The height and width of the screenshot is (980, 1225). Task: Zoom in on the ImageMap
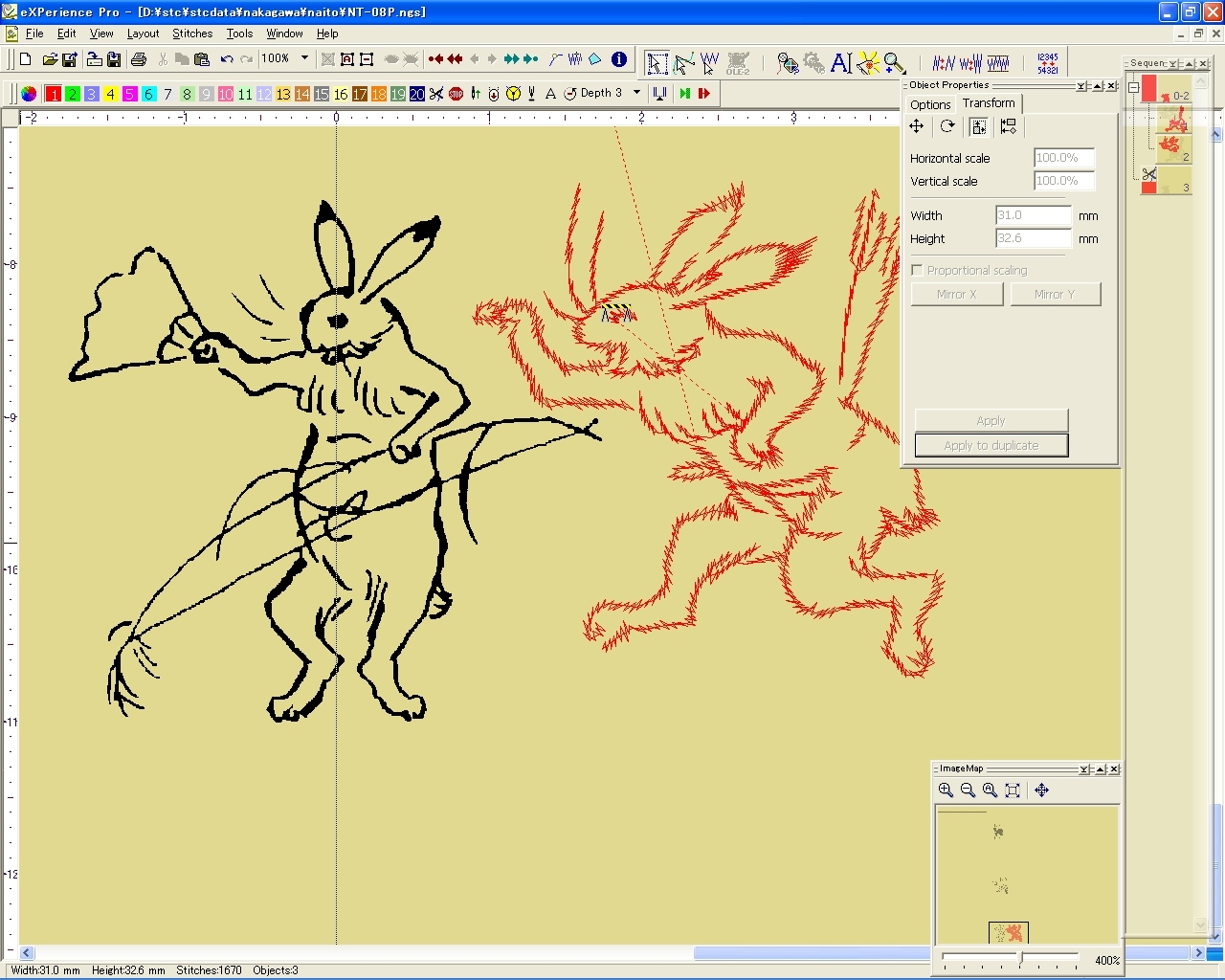coord(946,791)
